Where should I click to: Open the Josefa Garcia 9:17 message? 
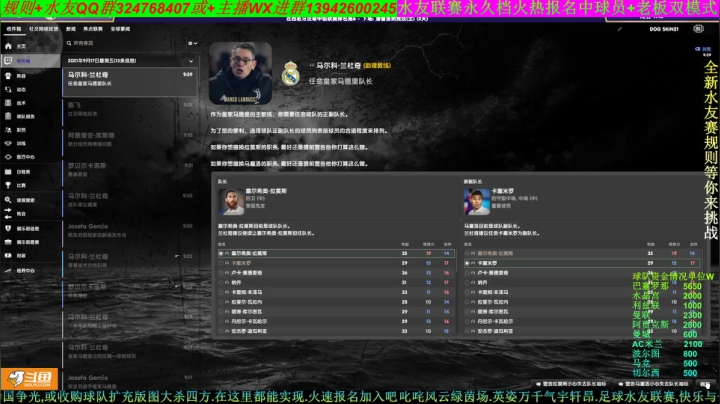130,382
